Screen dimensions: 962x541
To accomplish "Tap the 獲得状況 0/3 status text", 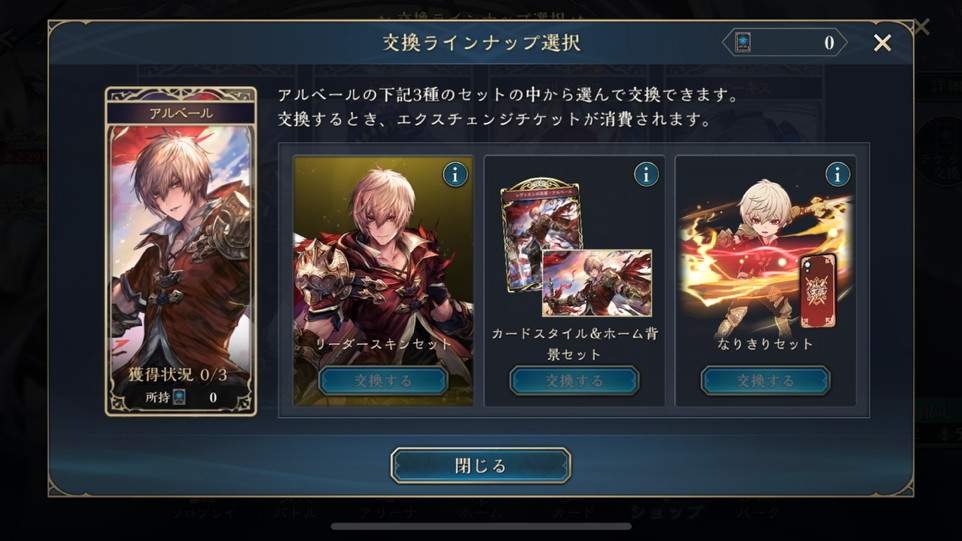I will pyautogui.click(x=178, y=374).
